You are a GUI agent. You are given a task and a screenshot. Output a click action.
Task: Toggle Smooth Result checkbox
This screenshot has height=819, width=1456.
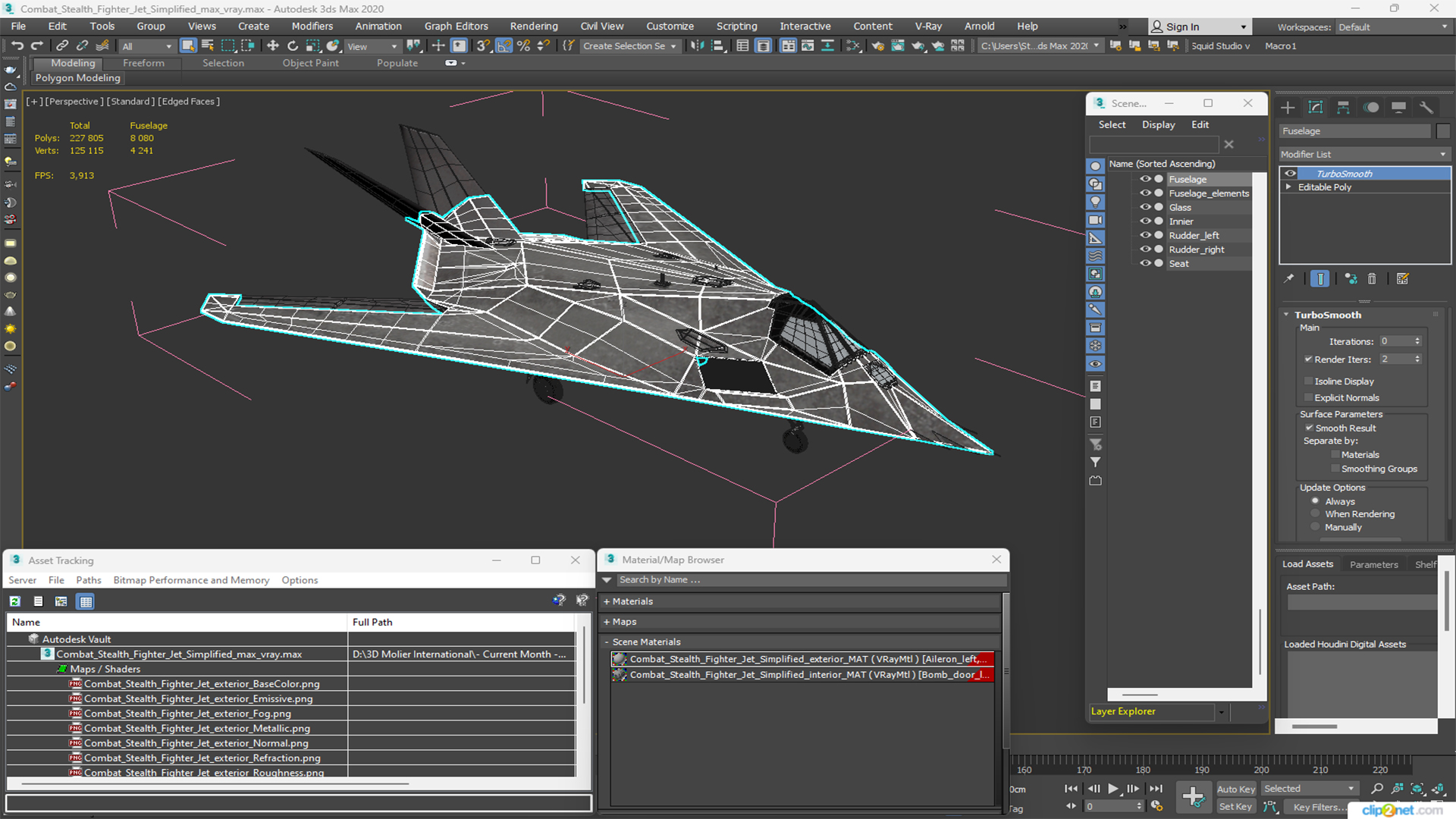coord(1309,428)
